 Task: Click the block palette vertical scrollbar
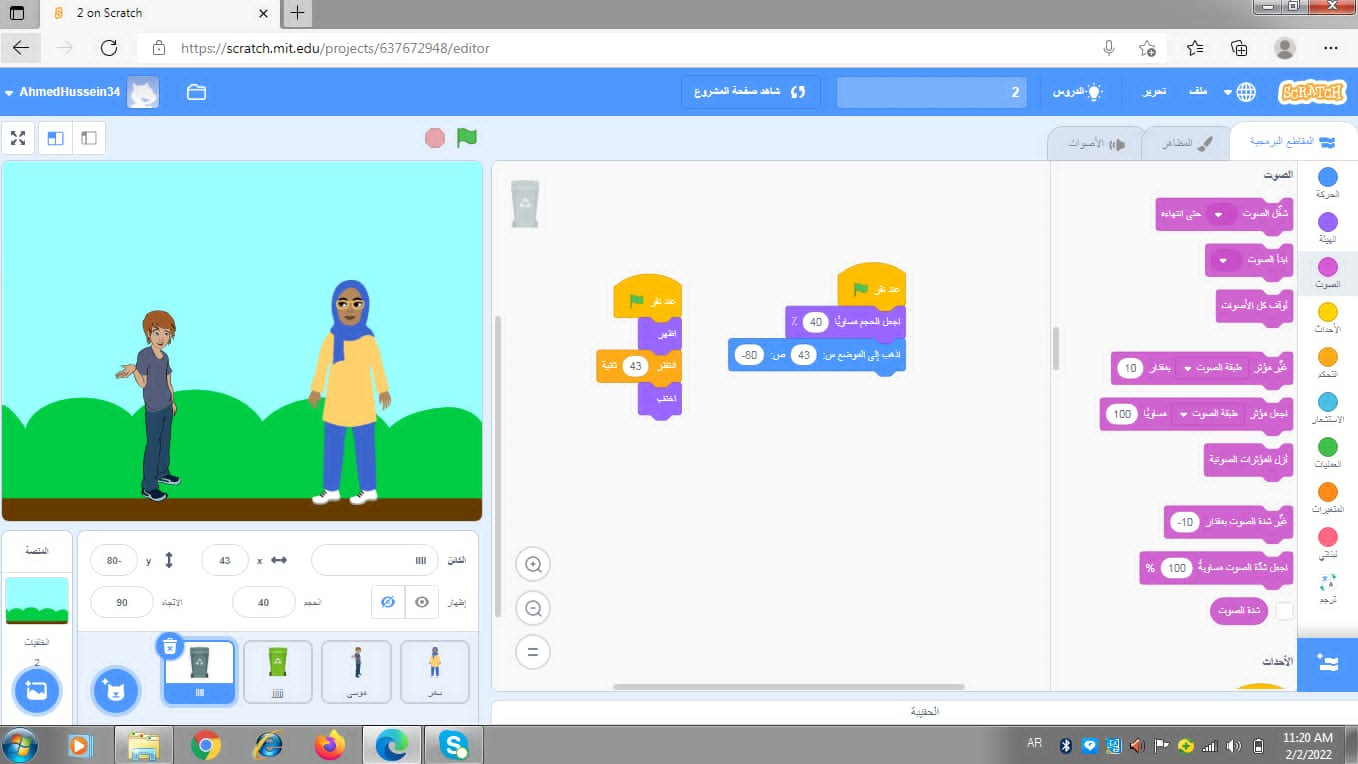[x=1054, y=348]
